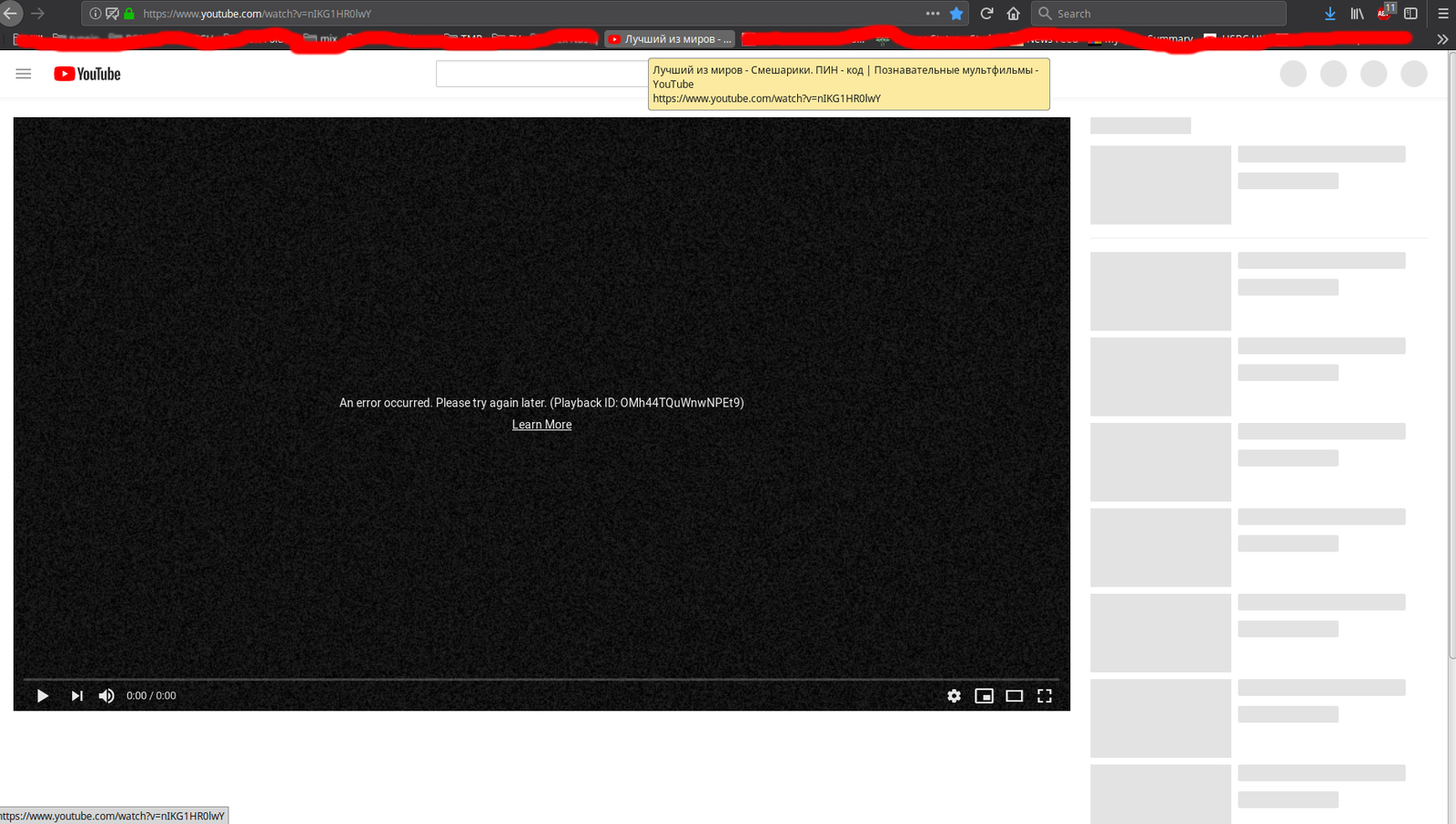Click the Learn More link in the player
Image resolution: width=1456 pixels, height=824 pixels.
tap(541, 425)
